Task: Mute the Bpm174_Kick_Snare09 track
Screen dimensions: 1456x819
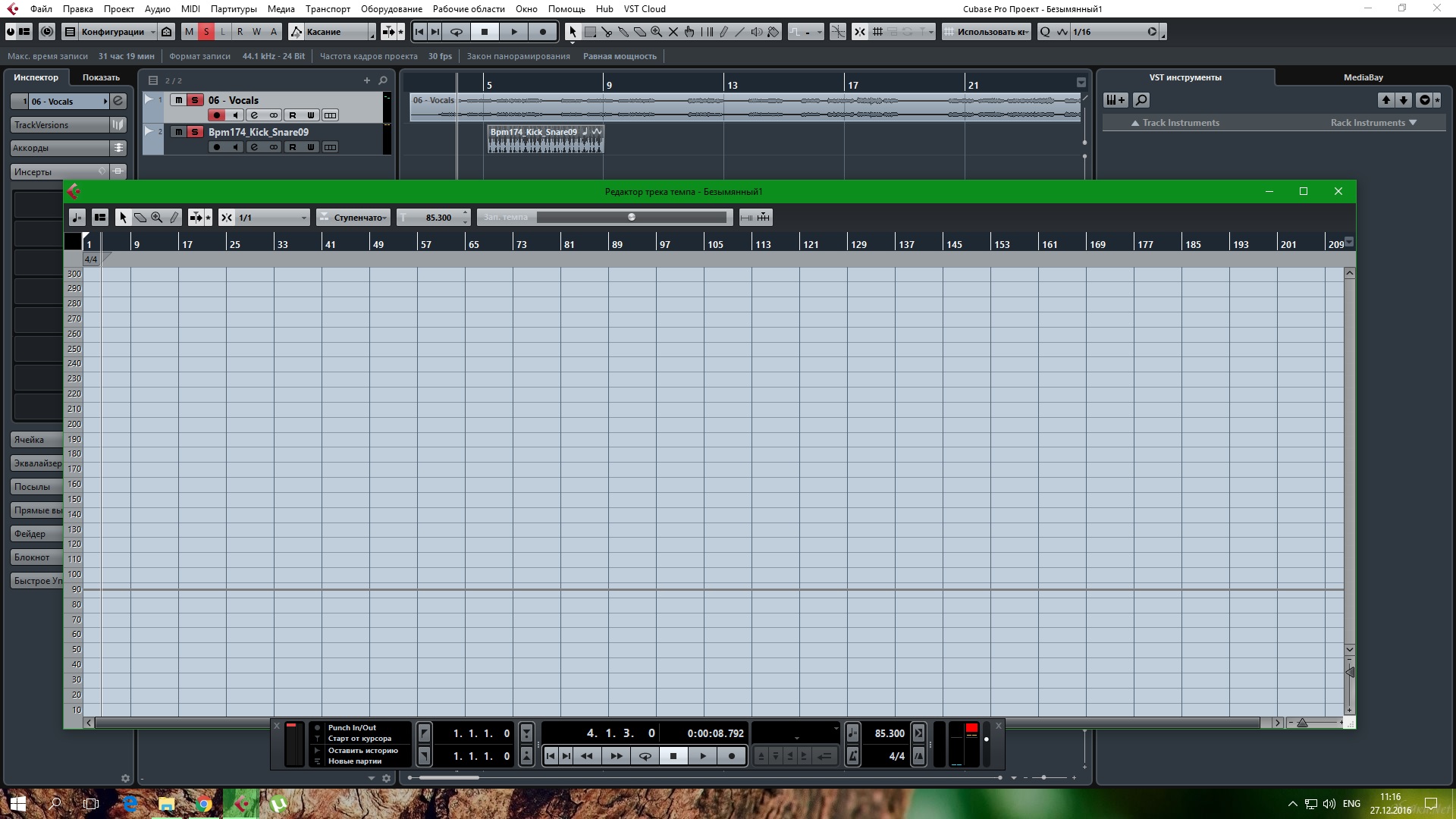Action: point(179,132)
